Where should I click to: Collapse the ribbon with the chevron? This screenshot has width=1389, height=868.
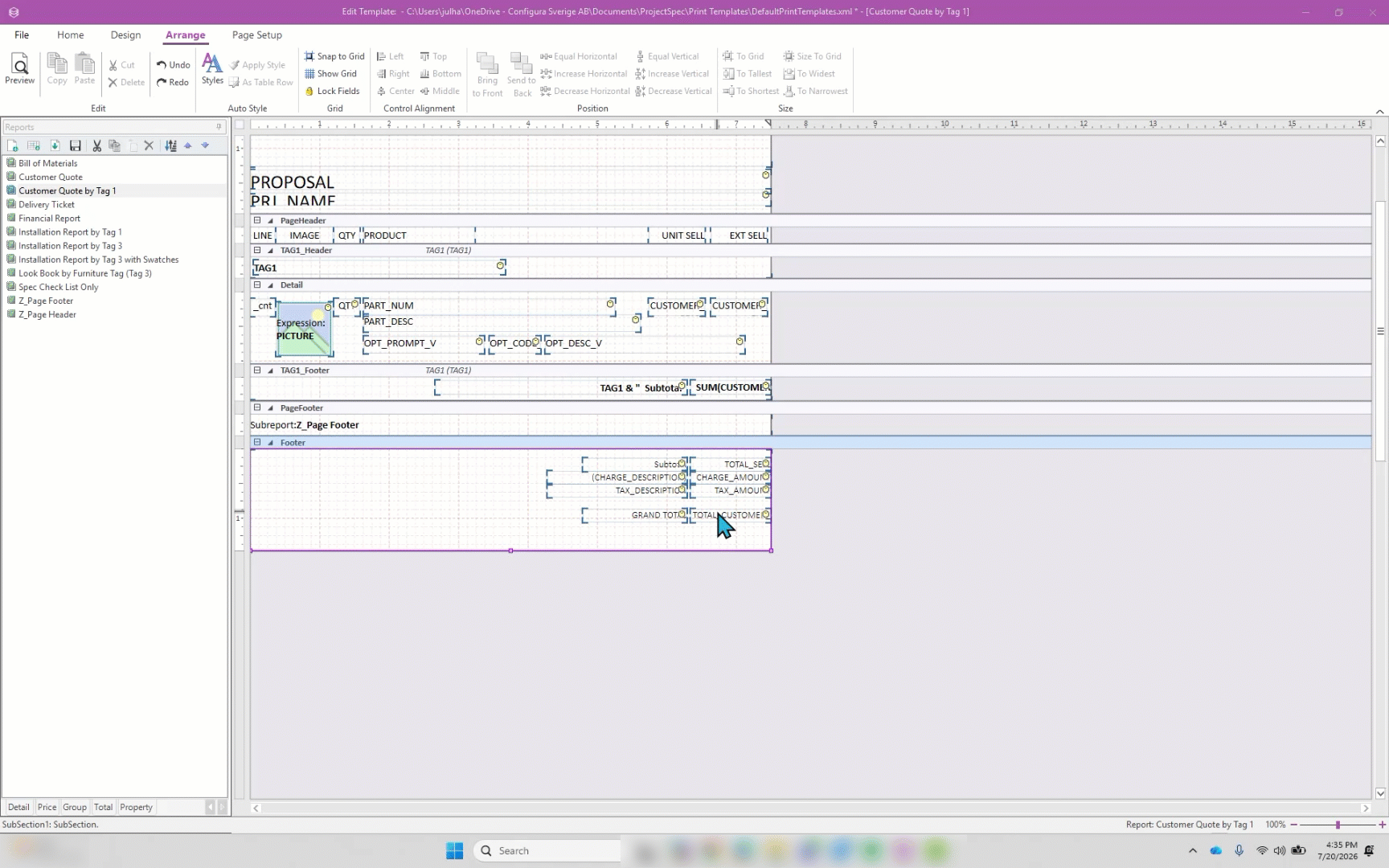1379,112
